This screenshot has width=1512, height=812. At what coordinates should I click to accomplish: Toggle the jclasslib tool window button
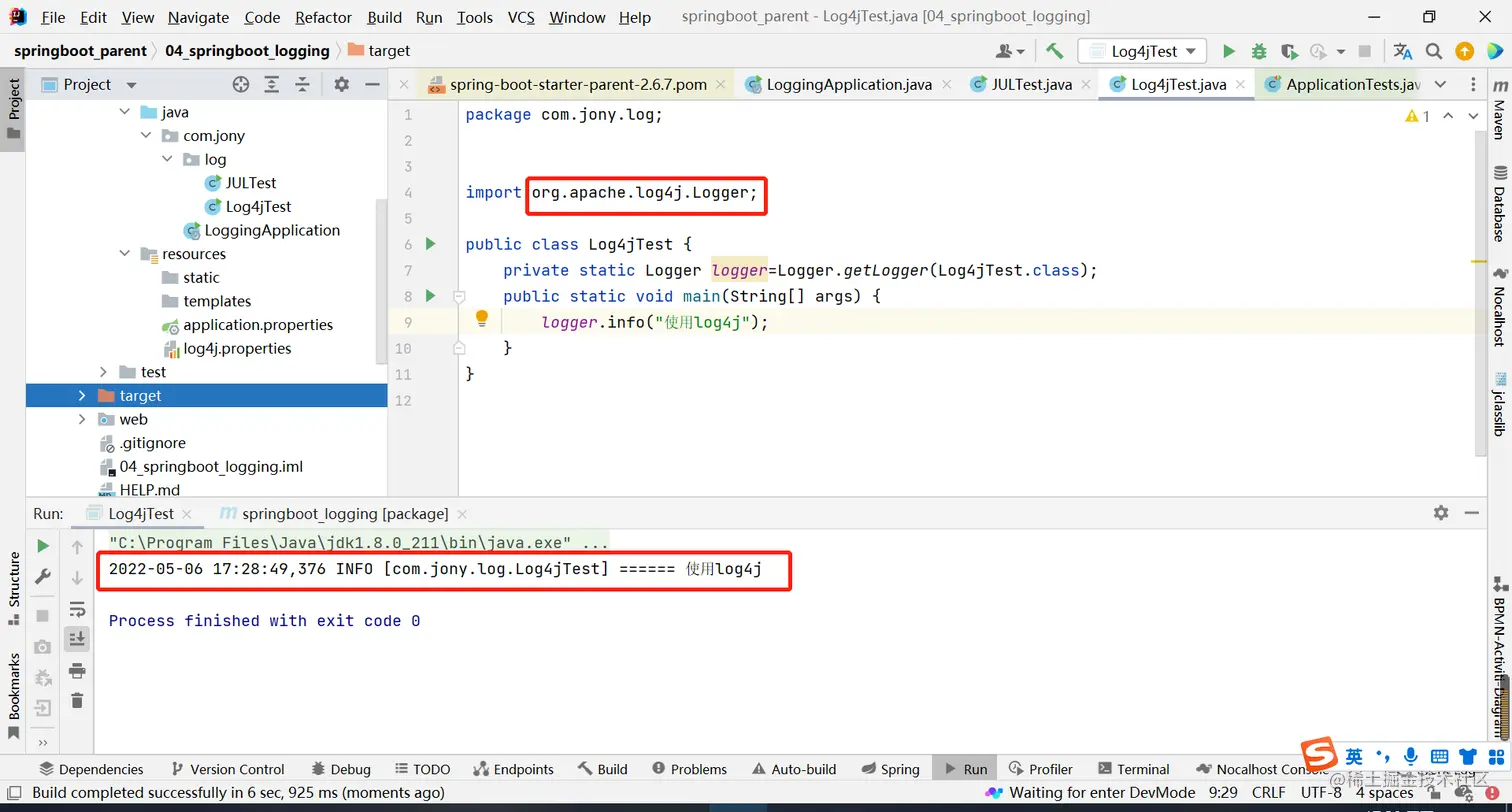point(1499,404)
